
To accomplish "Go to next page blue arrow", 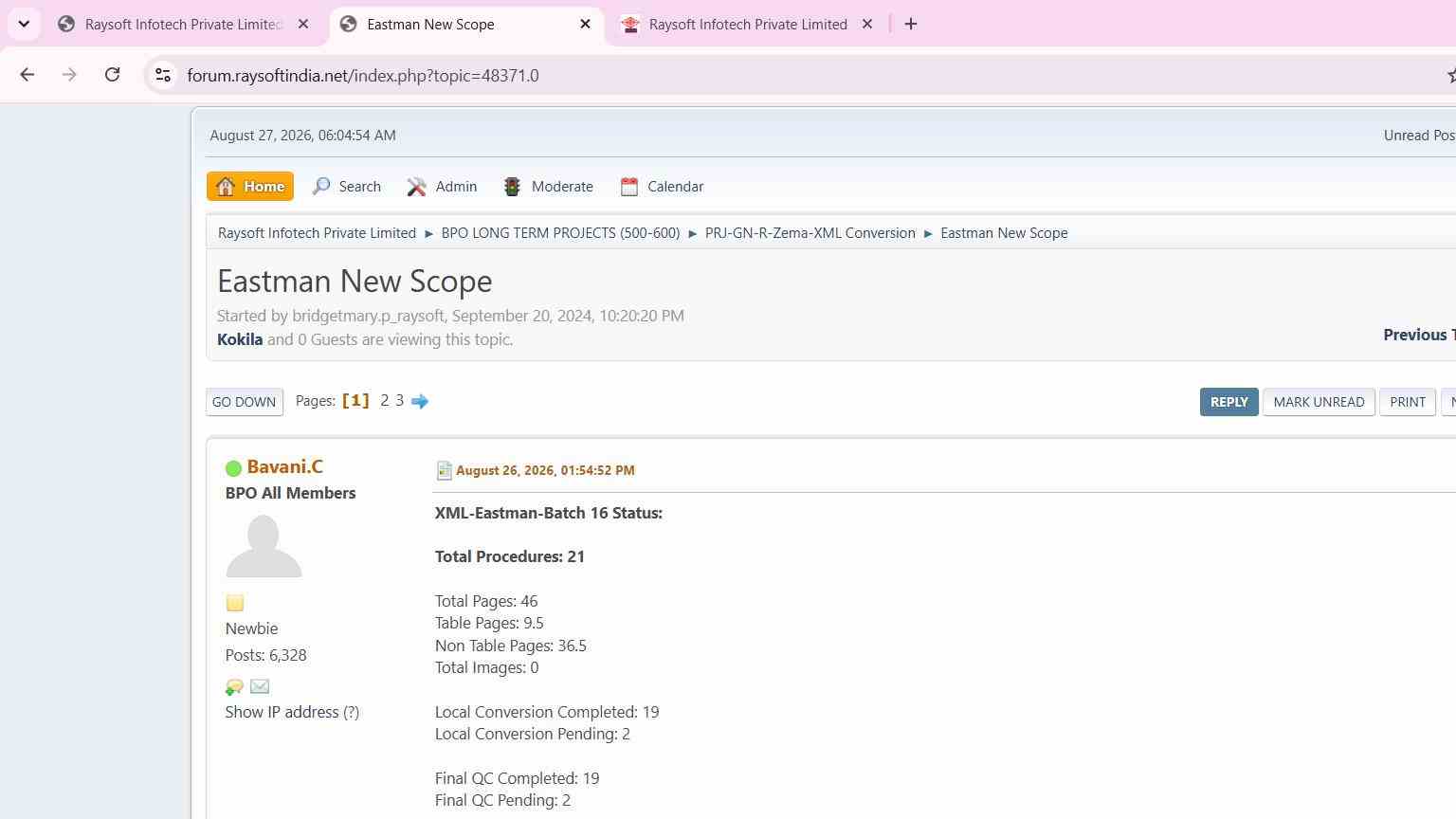I will point(420,401).
